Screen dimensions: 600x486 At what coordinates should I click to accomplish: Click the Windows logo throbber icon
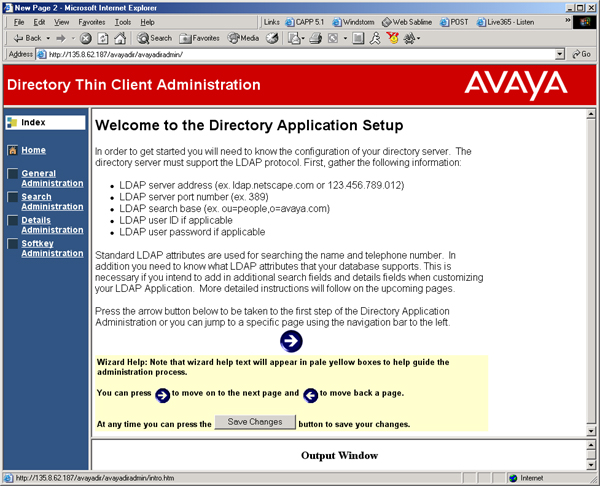tap(584, 22)
